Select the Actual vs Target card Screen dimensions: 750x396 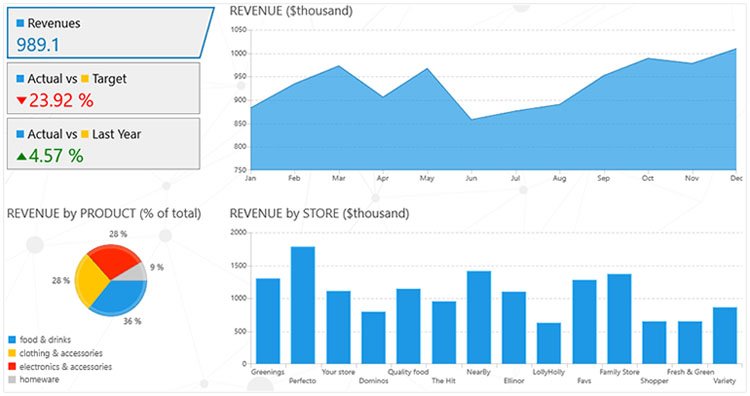point(103,88)
